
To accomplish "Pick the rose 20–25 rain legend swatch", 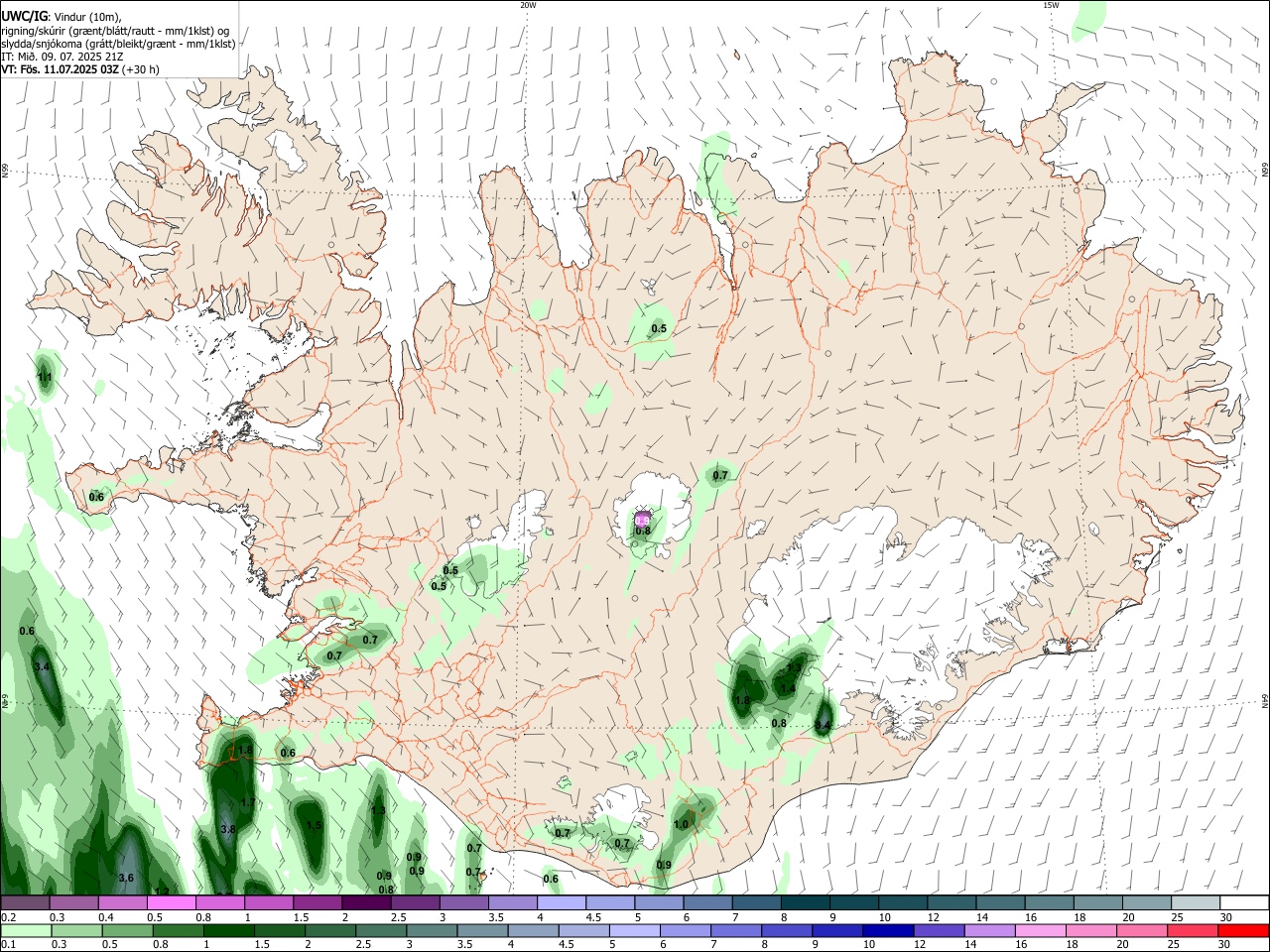I will 1142,931.
